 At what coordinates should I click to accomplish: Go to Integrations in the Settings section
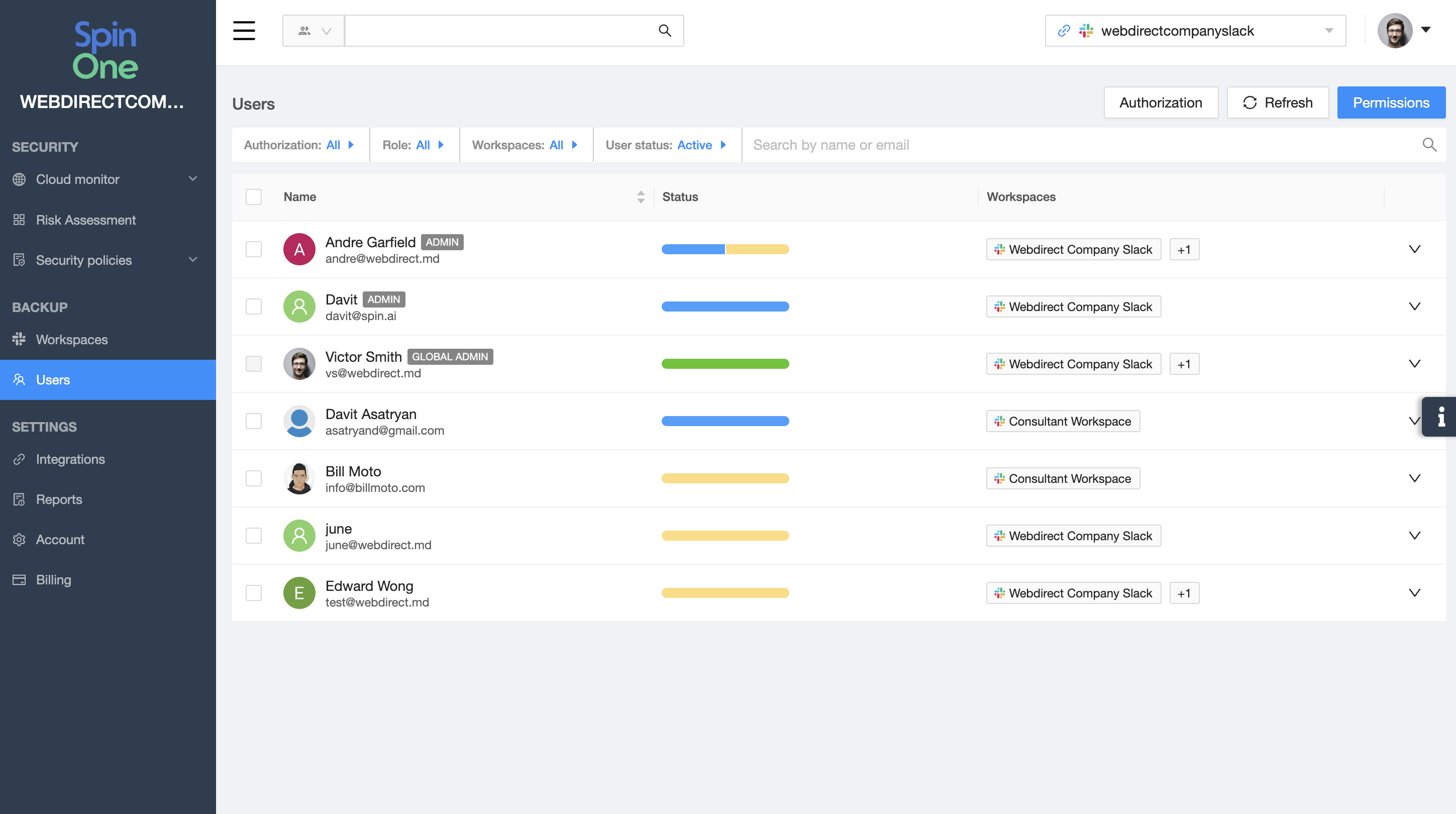click(70, 459)
